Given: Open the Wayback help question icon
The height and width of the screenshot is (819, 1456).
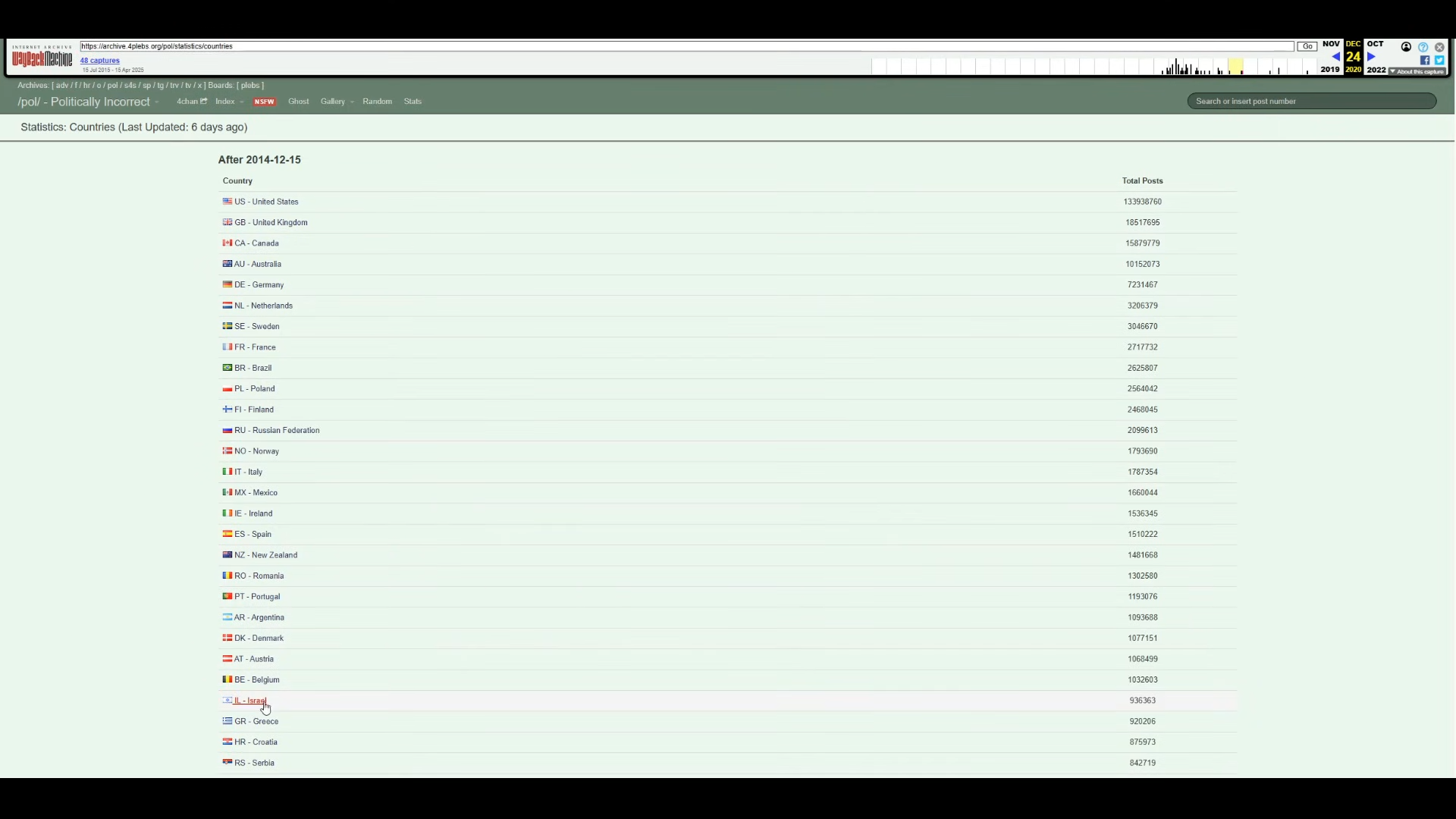Looking at the screenshot, I should [1423, 47].
